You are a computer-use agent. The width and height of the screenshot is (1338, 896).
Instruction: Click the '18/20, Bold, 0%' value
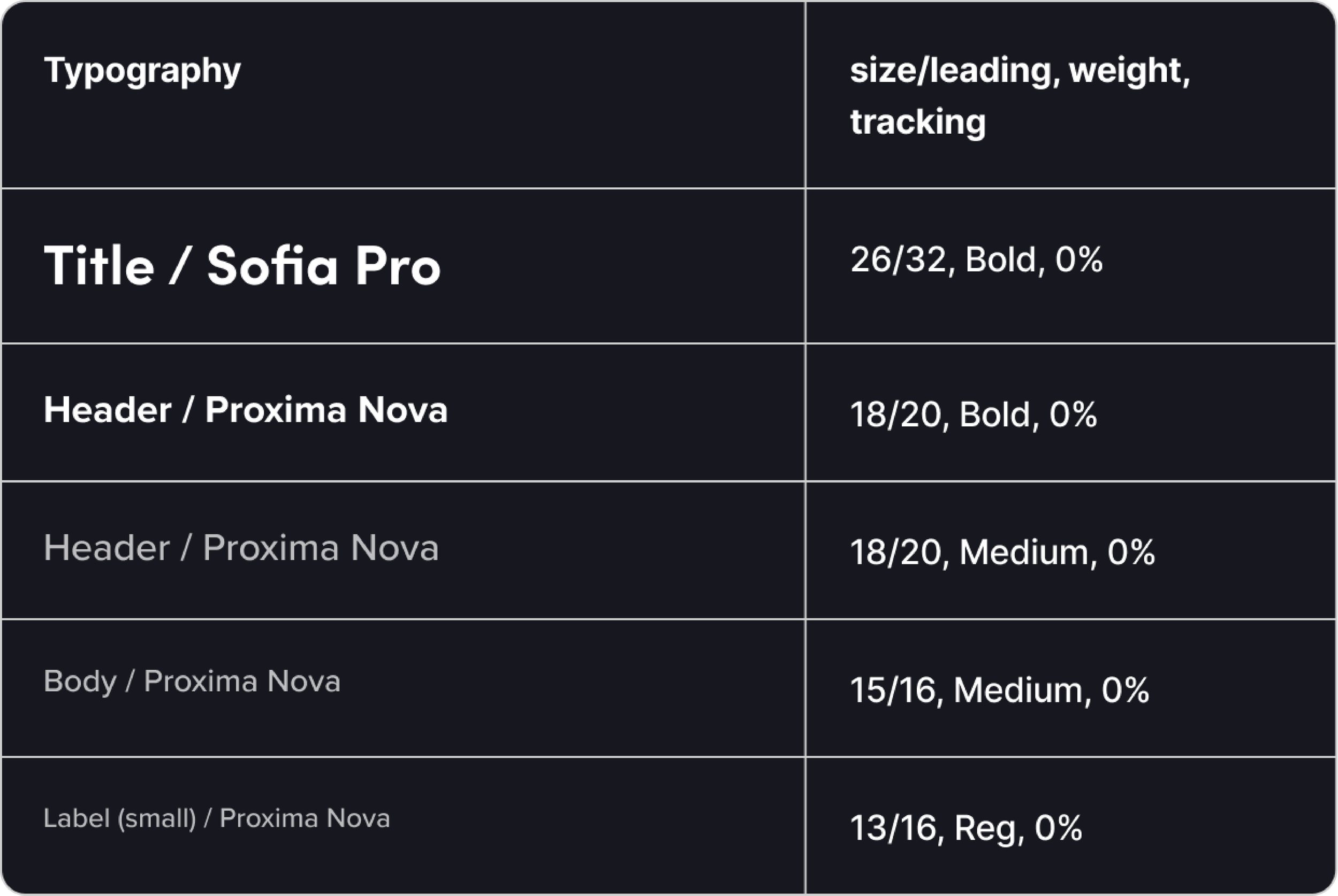(974, 414)
